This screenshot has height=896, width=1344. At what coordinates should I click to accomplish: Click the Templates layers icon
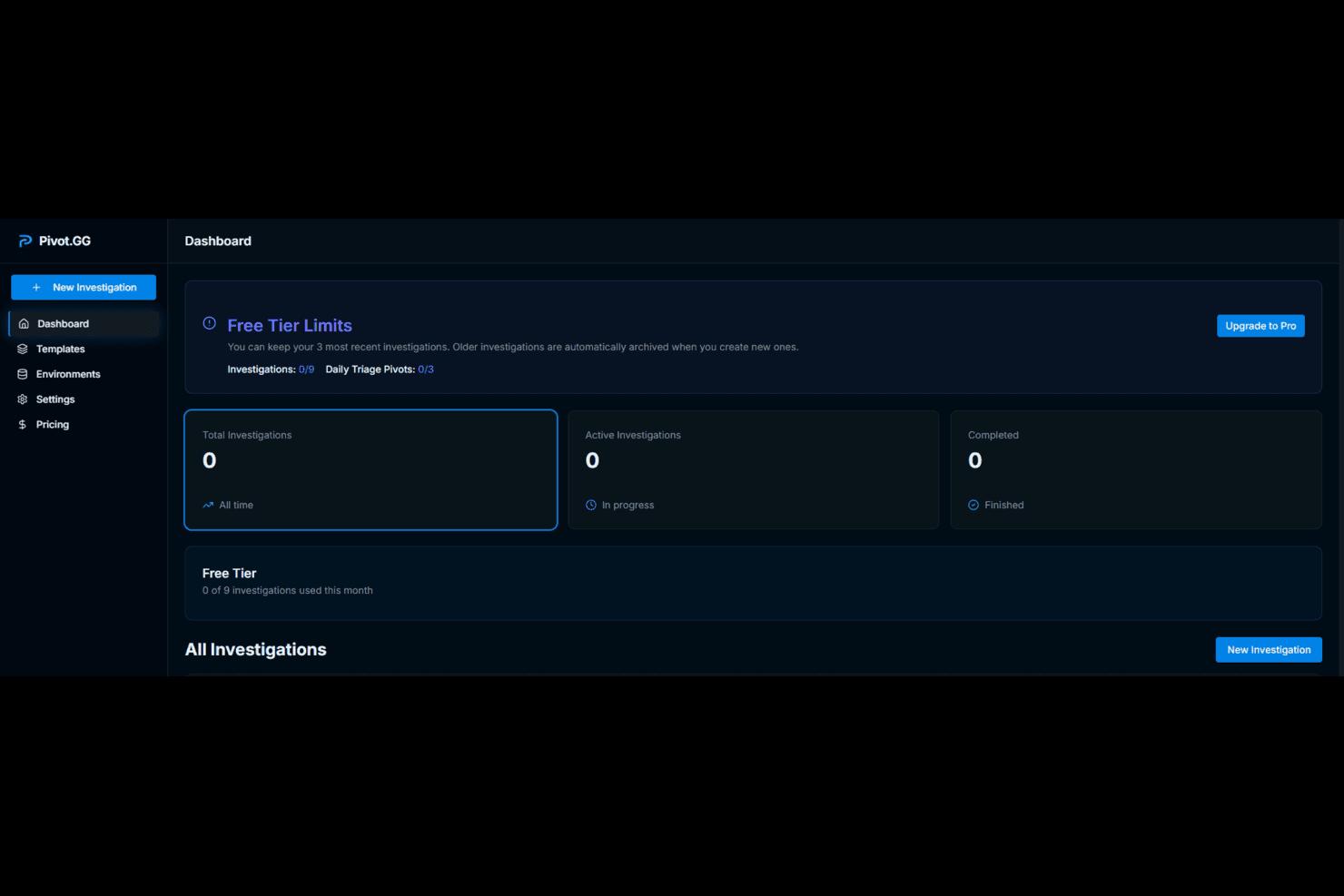point(23,350)
